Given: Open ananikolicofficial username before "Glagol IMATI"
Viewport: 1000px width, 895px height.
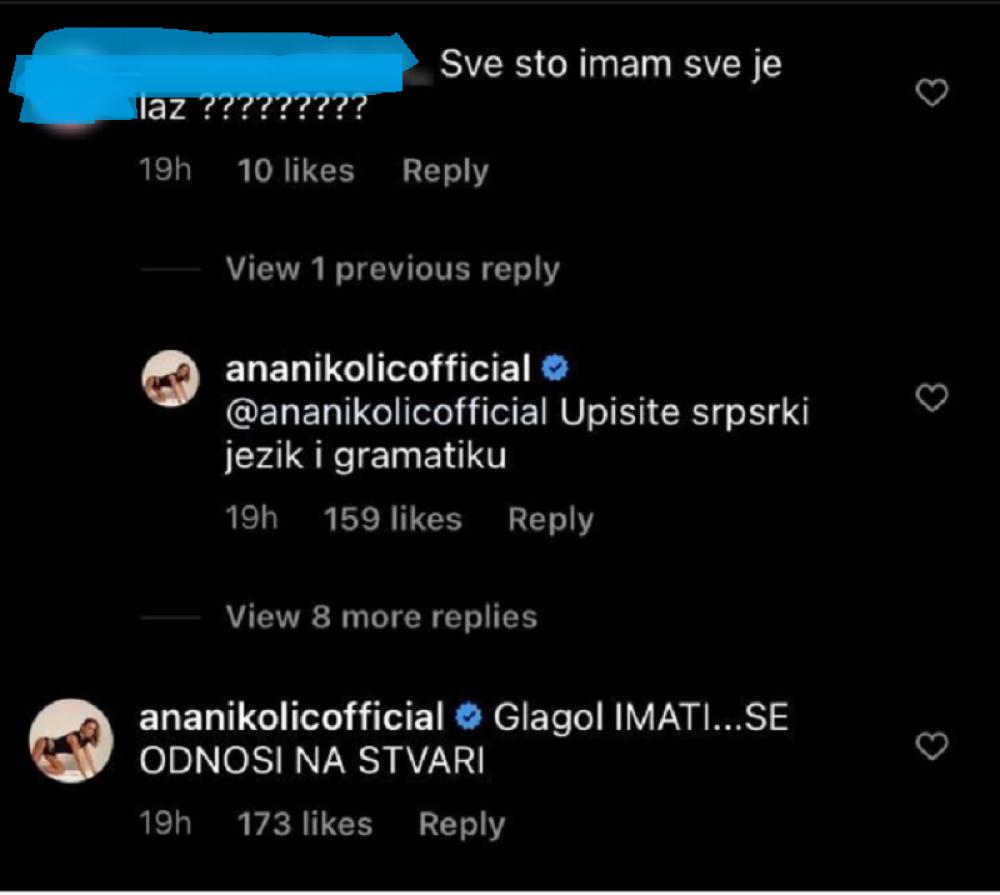Looking at the screenshot, I should coord(291,717).
